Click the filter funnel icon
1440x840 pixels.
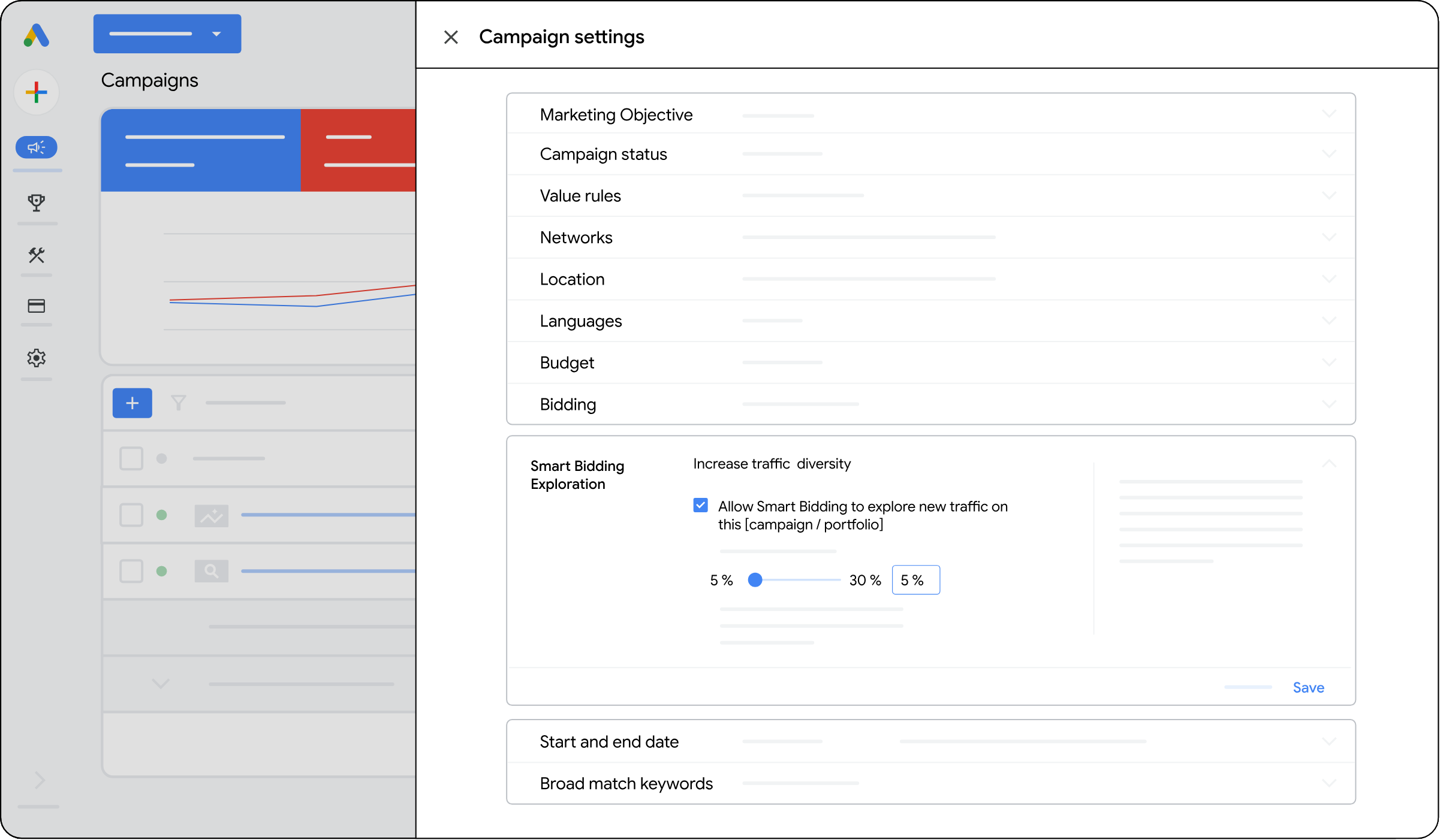[x=179, y=403]
